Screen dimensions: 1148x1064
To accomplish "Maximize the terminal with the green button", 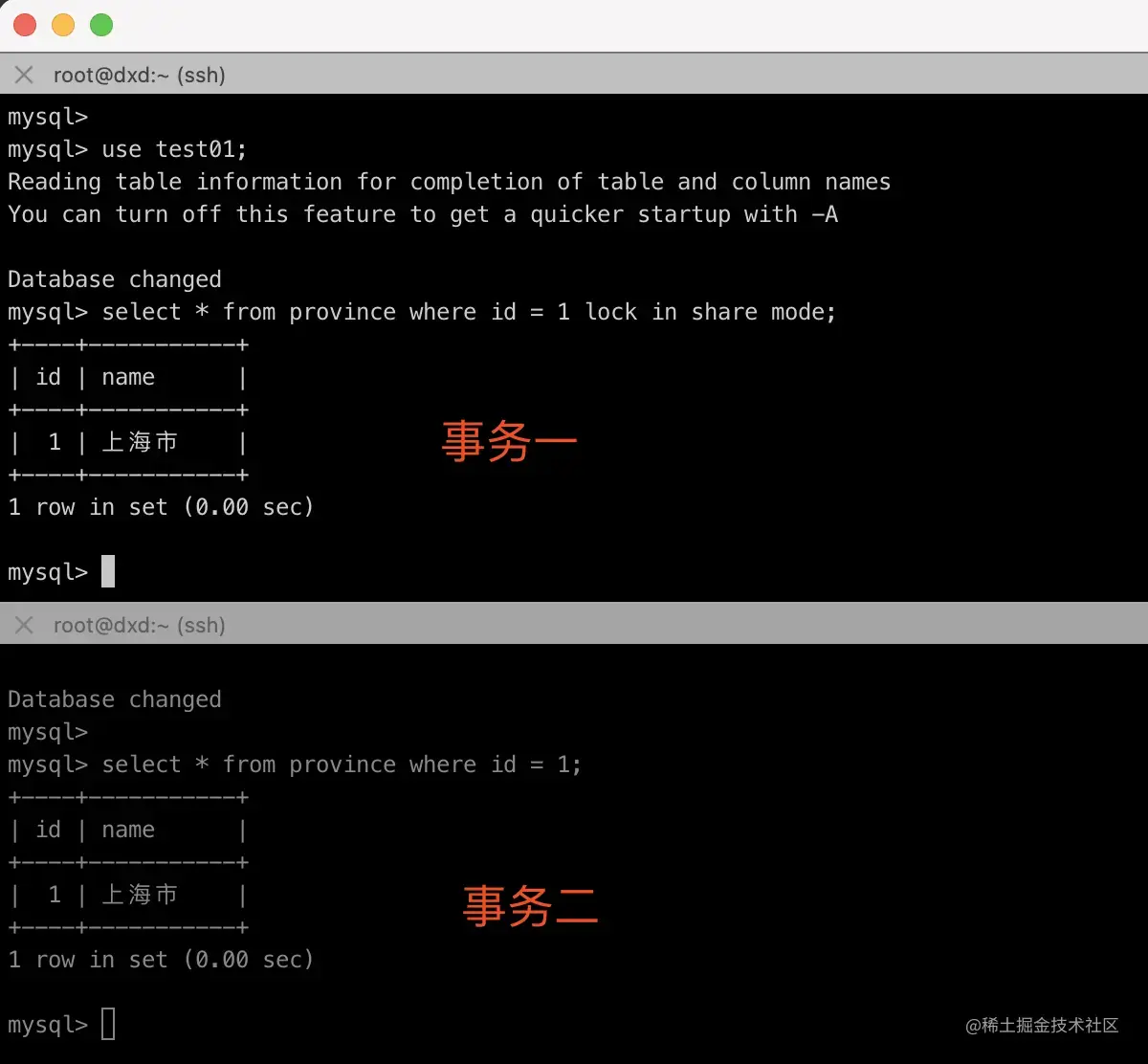I will (101, 26).
